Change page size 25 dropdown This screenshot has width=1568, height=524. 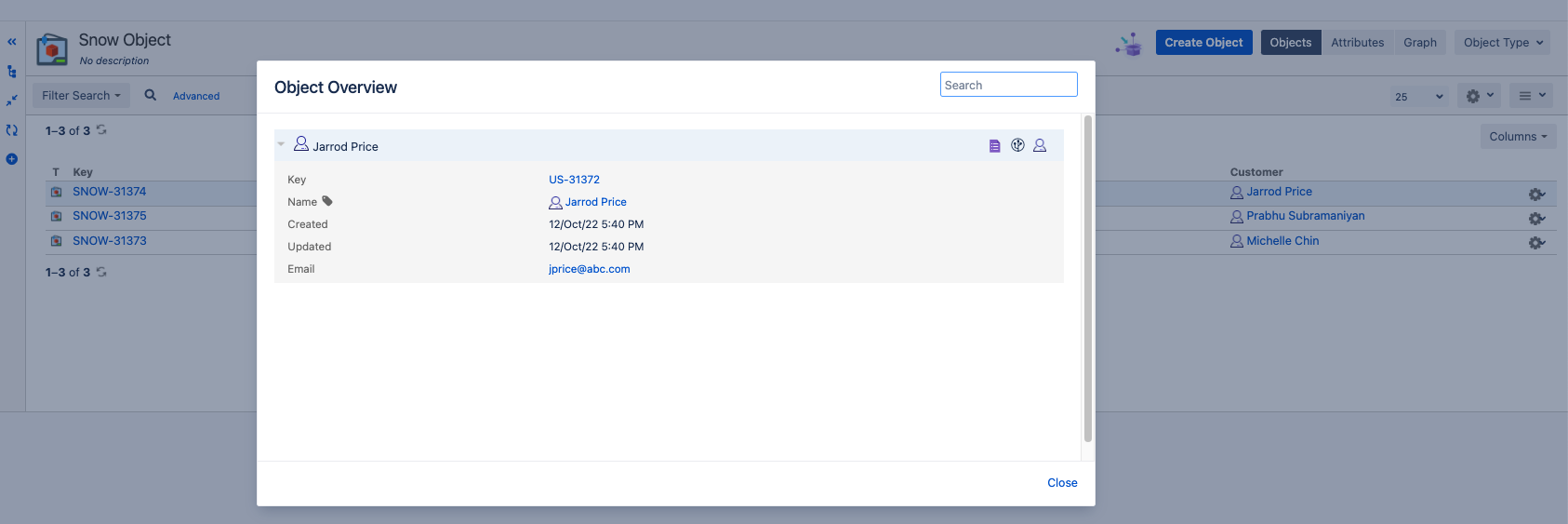pos(1418,96)
